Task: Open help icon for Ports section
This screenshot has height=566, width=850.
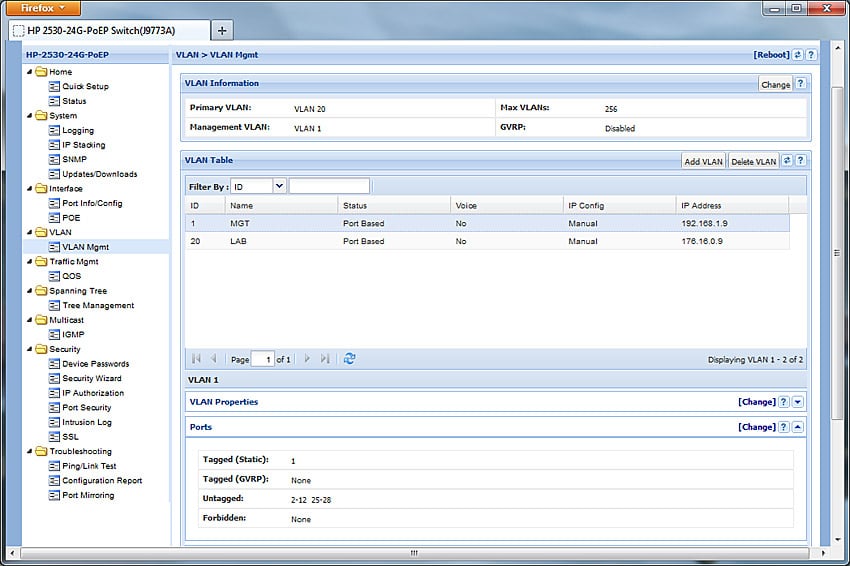Action: click(x=784, y=427)
